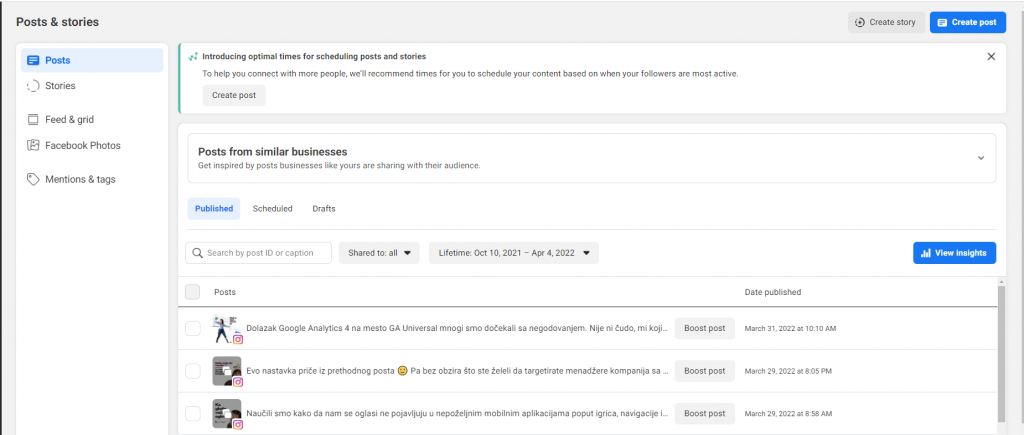Open Facebook Photos section
Screen dimensions: 1024x435
[92, 146]
